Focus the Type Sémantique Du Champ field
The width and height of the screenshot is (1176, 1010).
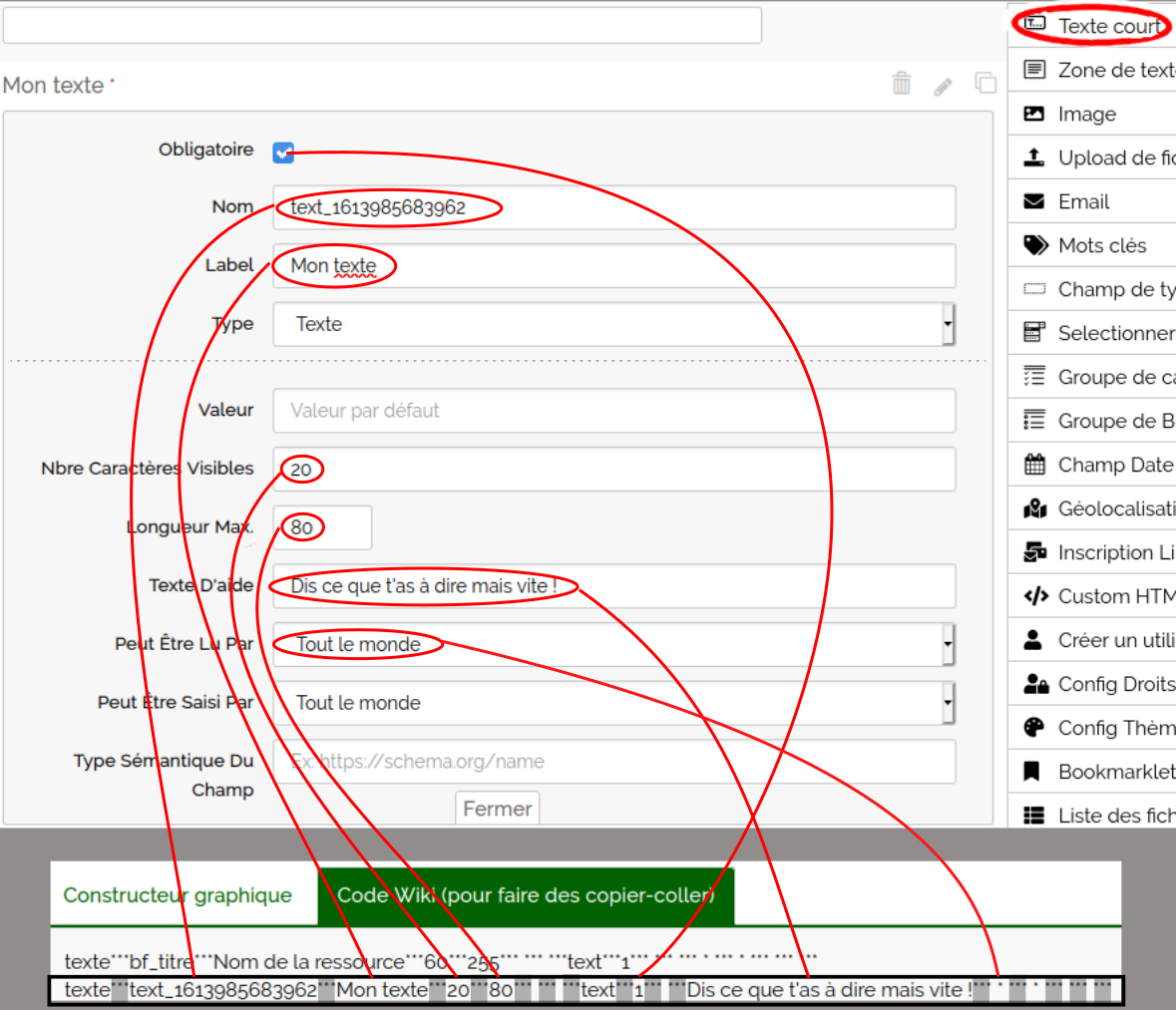[613, 762]
